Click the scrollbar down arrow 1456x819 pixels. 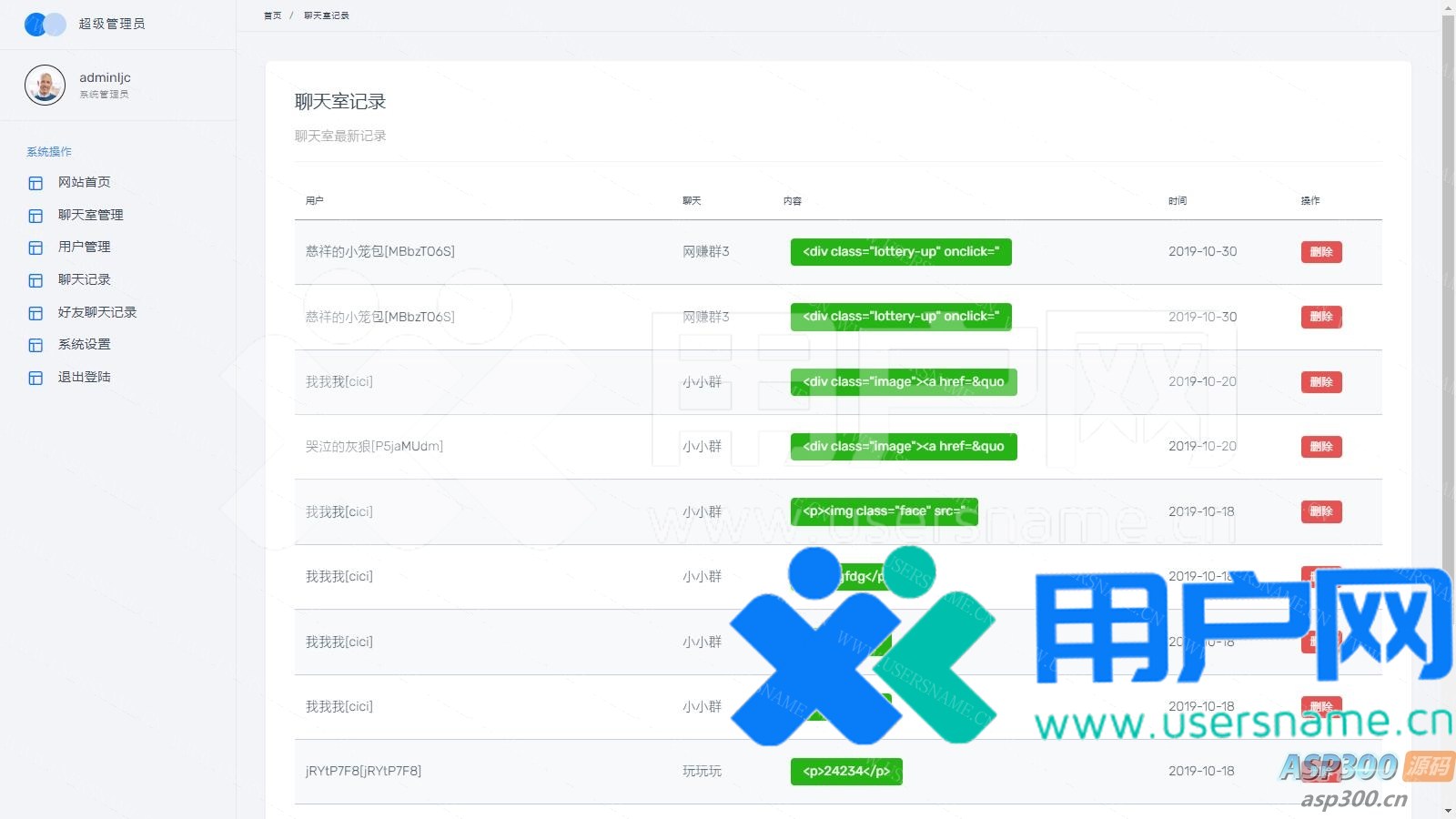(1448, 811)
